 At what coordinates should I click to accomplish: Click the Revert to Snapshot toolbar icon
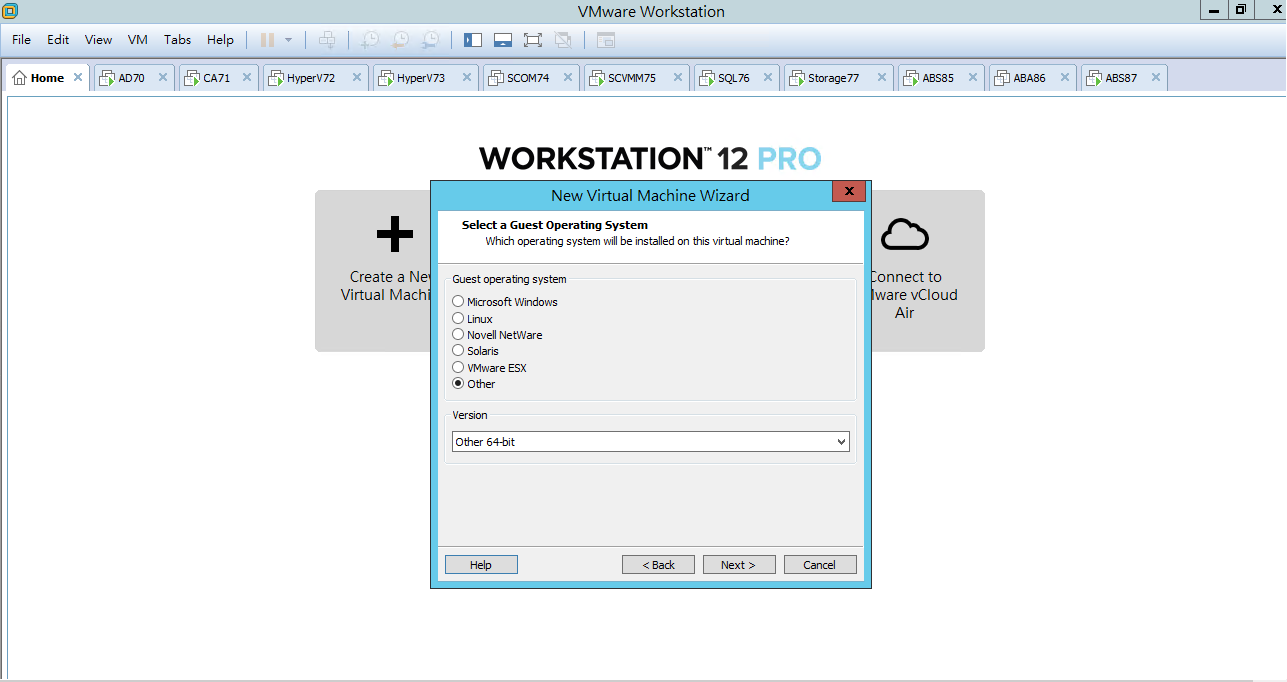pos(400,40)
